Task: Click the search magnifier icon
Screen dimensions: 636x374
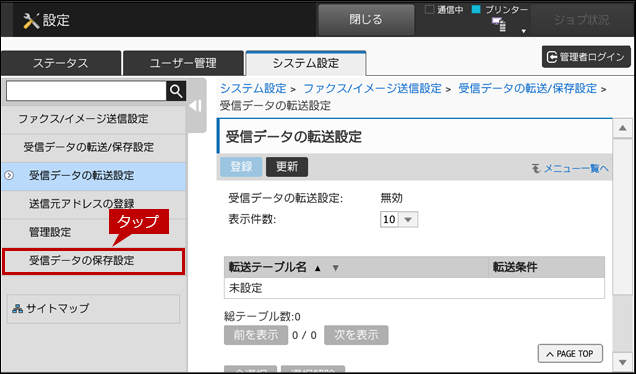Action: tap(176, 91)
